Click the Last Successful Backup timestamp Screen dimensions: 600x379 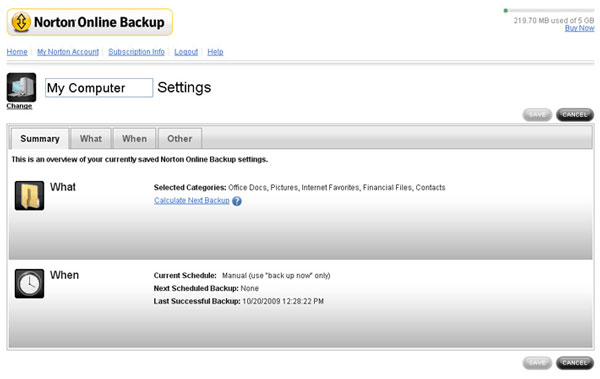click(x=283, y=301)
